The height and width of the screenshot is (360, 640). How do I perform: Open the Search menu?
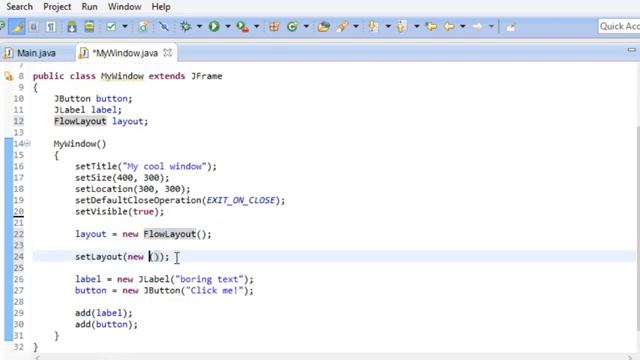coord(19,7)
